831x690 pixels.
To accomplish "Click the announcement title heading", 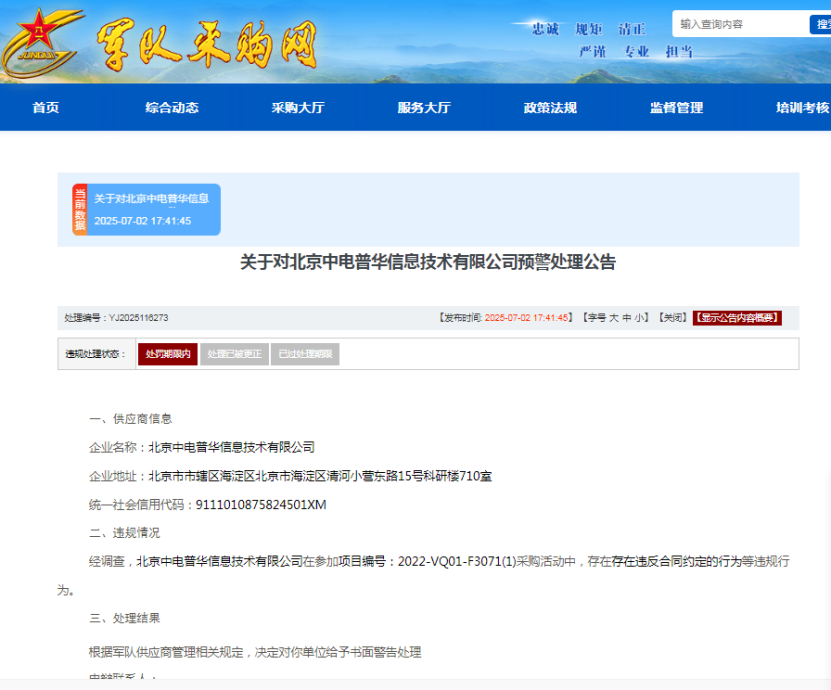I will coord(428,262).
